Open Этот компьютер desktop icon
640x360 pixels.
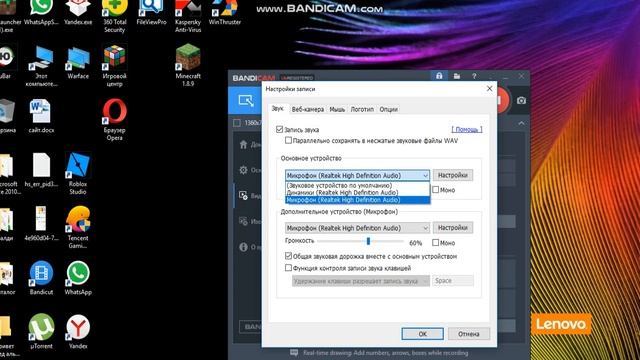pos(41,65)
